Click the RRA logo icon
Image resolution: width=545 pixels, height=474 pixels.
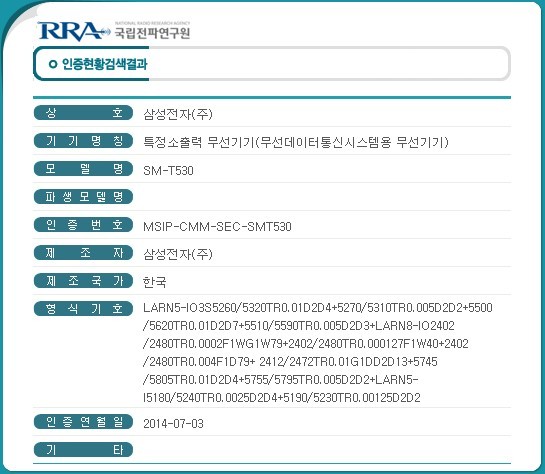[x=74, y=31]
